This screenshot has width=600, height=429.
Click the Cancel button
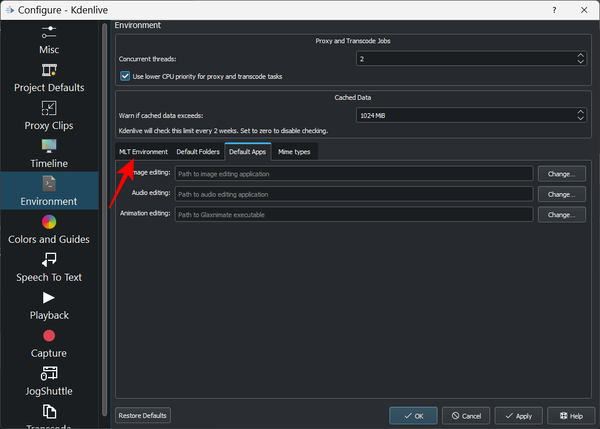click(466, 416)
